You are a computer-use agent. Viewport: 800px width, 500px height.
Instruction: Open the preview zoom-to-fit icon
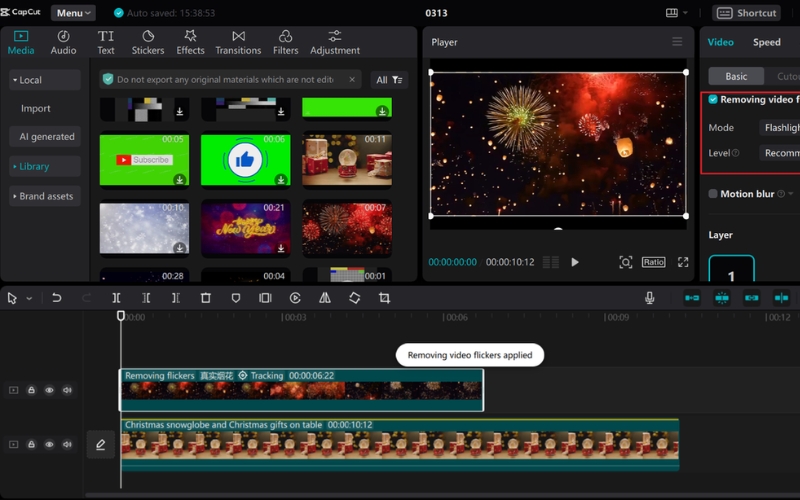tap(626, 262)
